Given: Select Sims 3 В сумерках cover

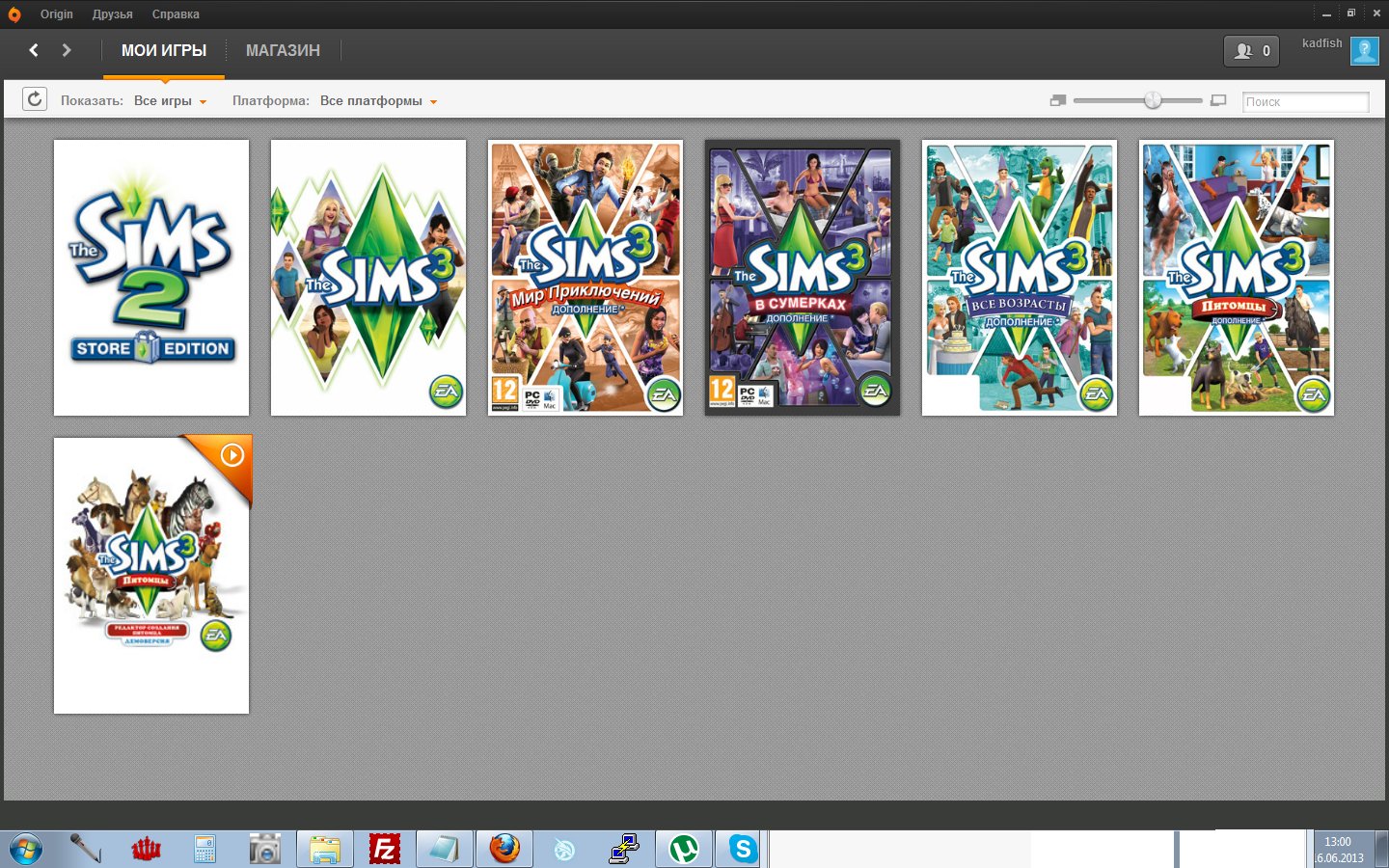Looking at the screenshot, I should [x=803, y=278].
